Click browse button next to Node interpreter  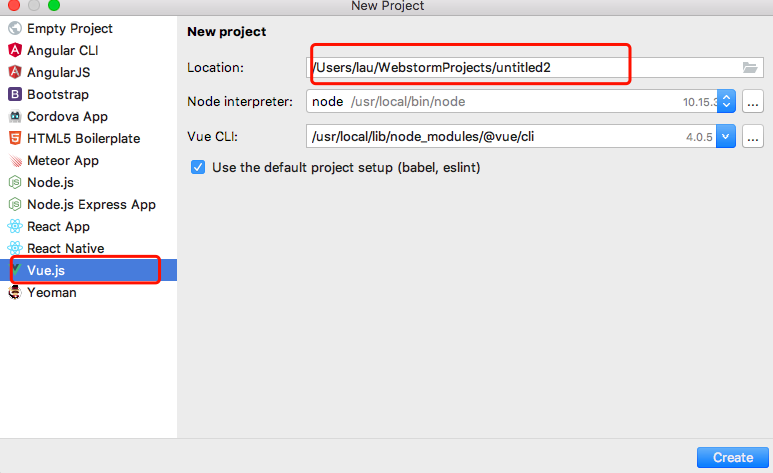pos(754,101)
